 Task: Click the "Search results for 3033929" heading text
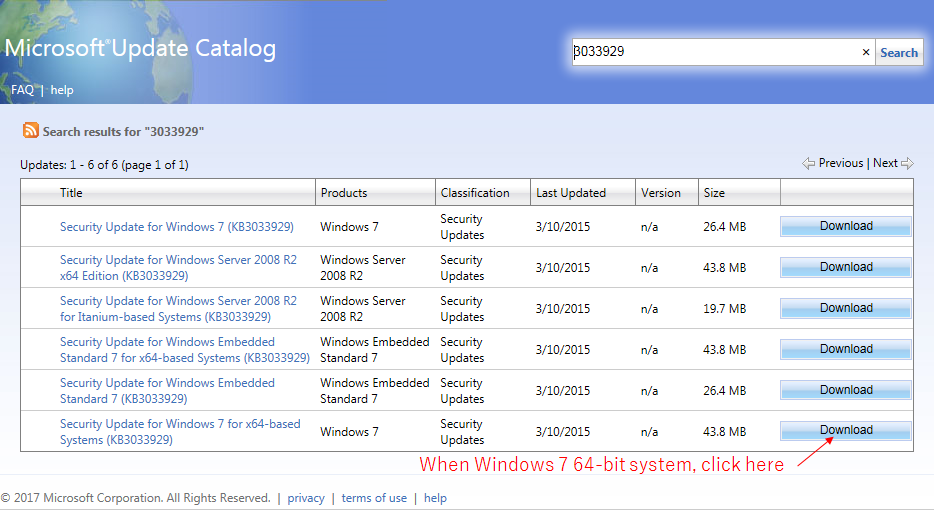123,132
